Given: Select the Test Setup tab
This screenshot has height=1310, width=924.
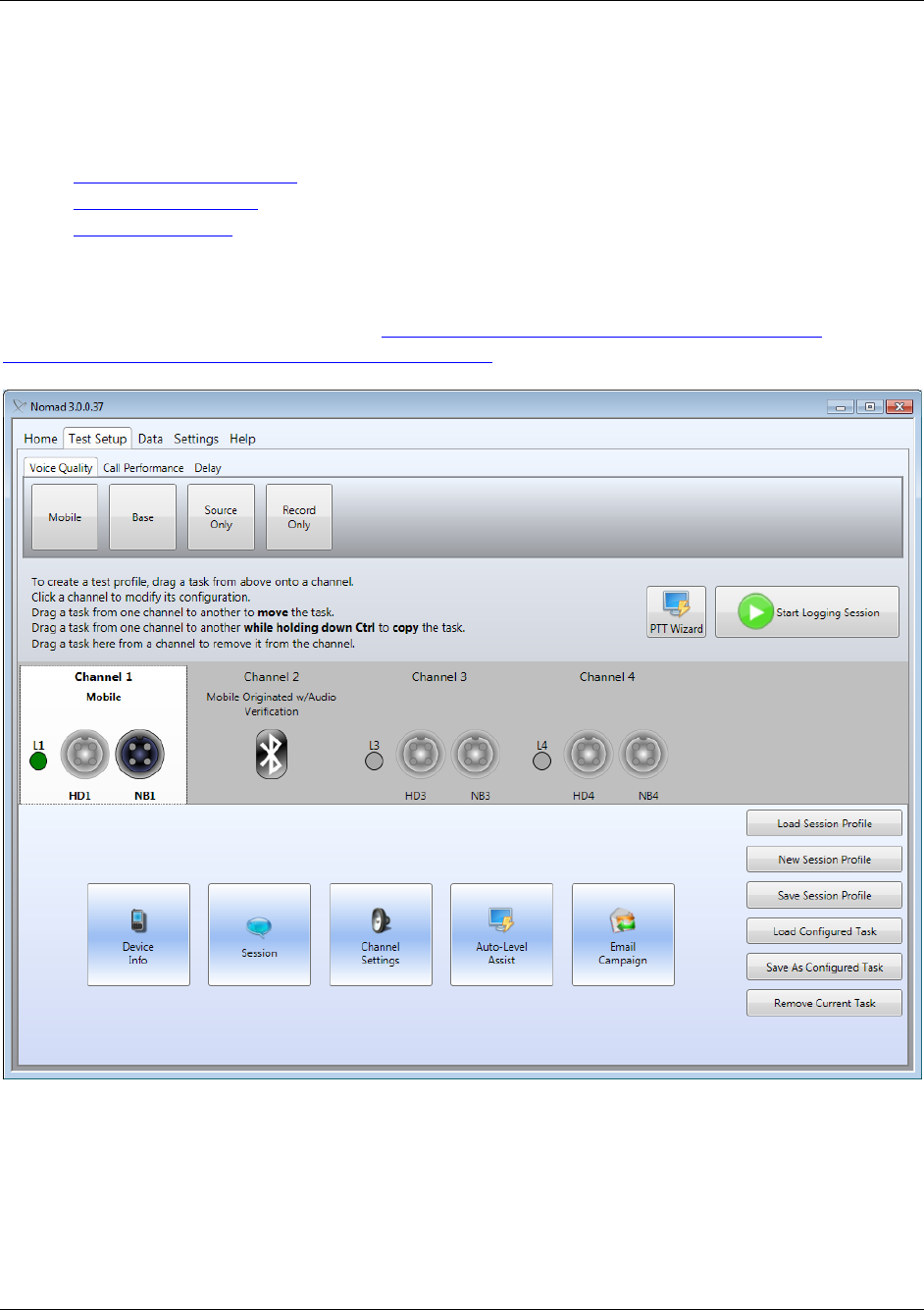Looking at the screenshot, I should [x=98, y=439].
